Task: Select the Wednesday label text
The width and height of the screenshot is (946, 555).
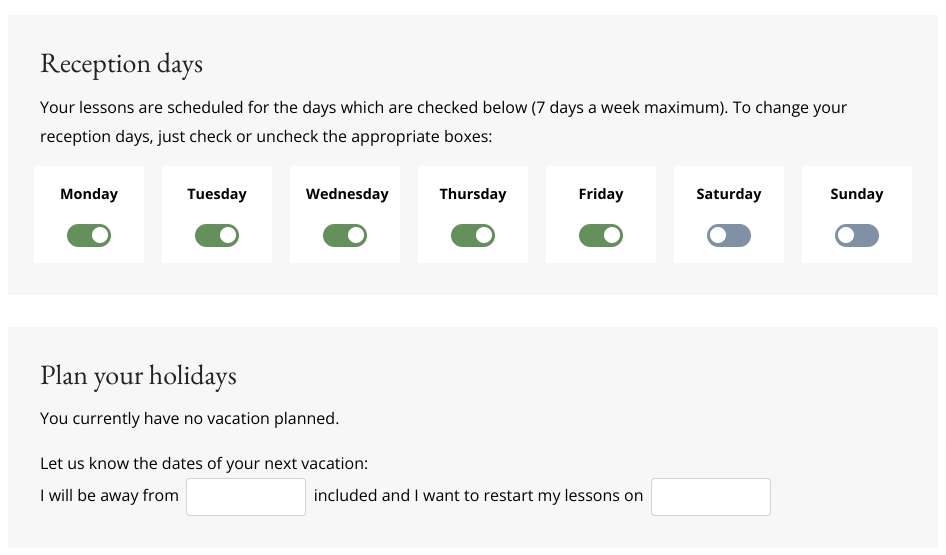Action: 347,194
